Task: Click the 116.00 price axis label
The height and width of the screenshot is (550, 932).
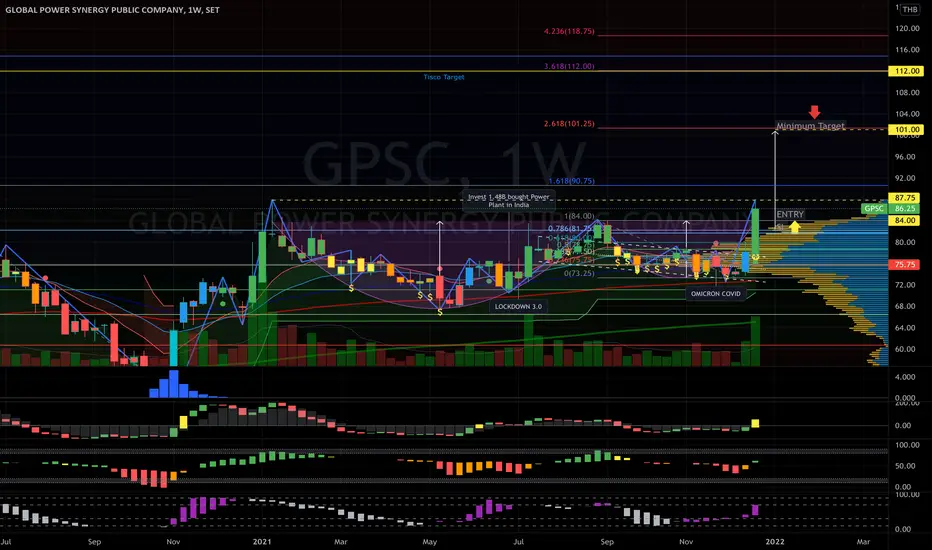Action: [x=908, y=50]
